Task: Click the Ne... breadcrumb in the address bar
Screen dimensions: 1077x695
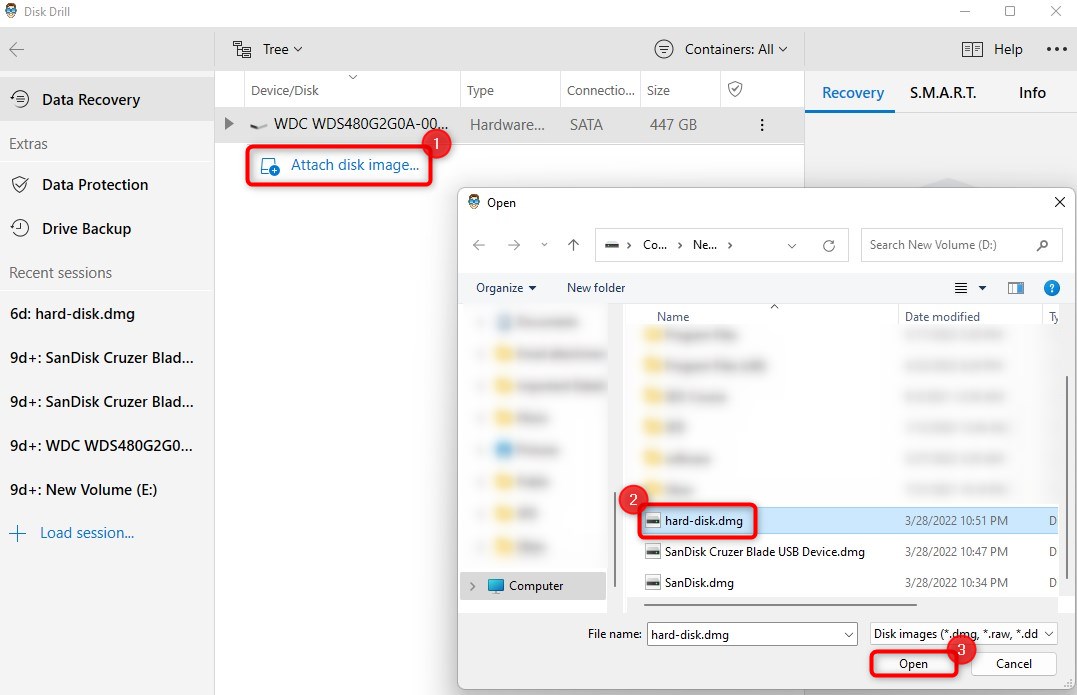Action: click(704, 244)
